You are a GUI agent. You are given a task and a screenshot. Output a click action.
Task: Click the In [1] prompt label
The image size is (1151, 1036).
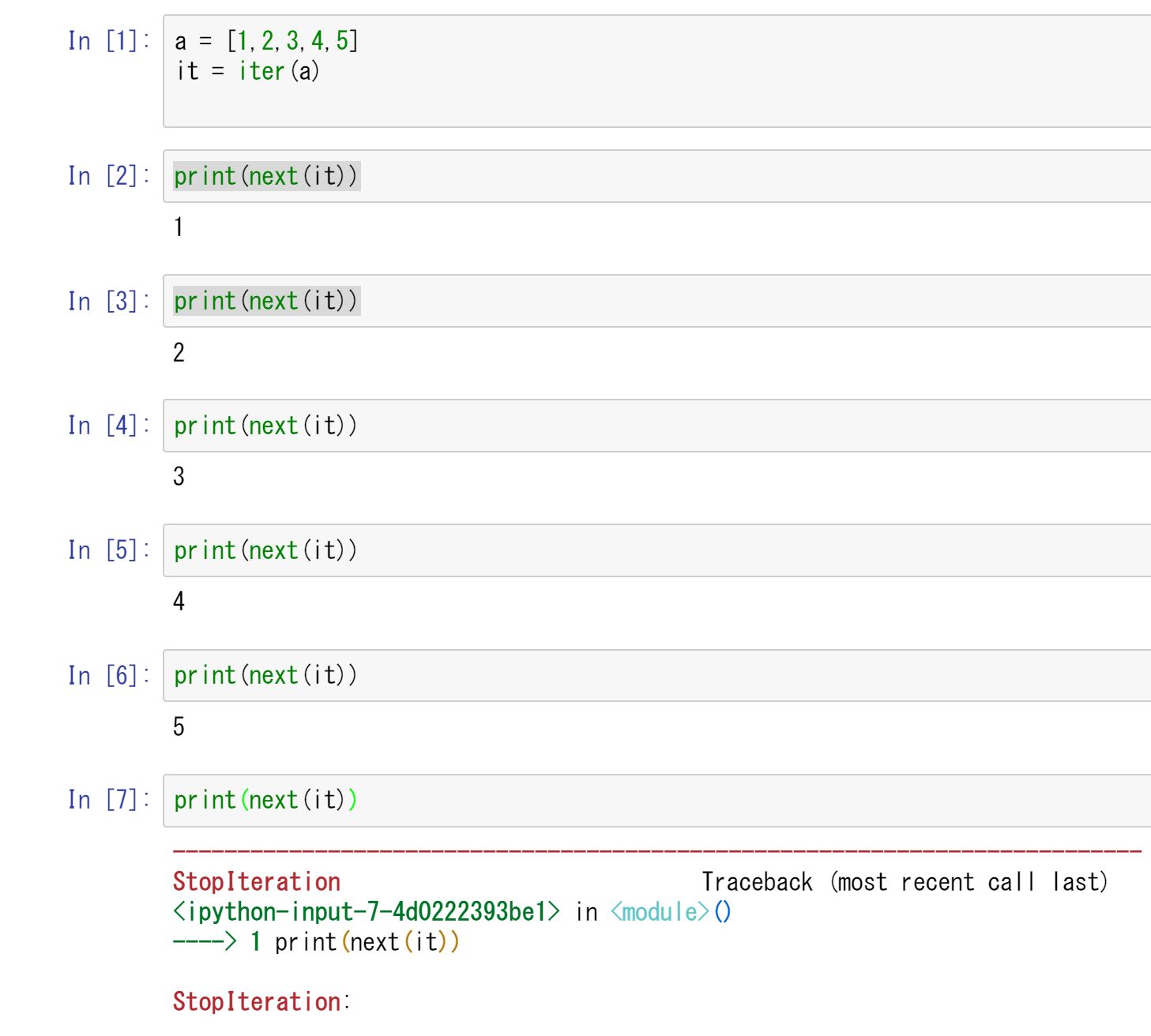(108, 40)
